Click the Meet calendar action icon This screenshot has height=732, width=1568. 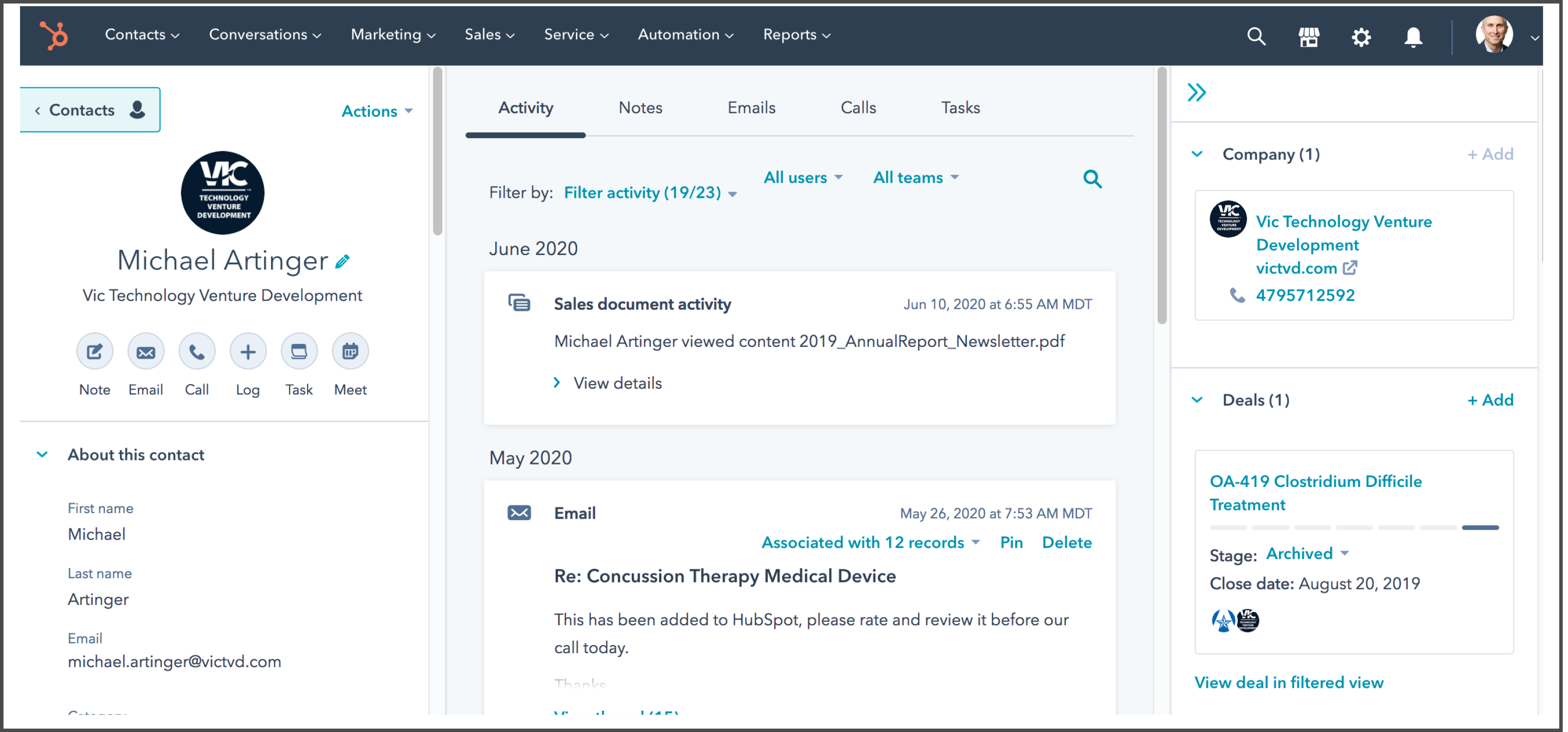[350, 351]
